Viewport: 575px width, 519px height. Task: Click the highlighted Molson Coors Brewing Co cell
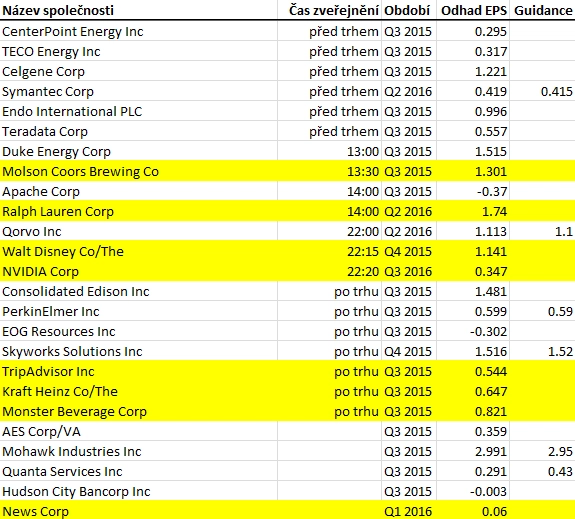tap(139, 171)
